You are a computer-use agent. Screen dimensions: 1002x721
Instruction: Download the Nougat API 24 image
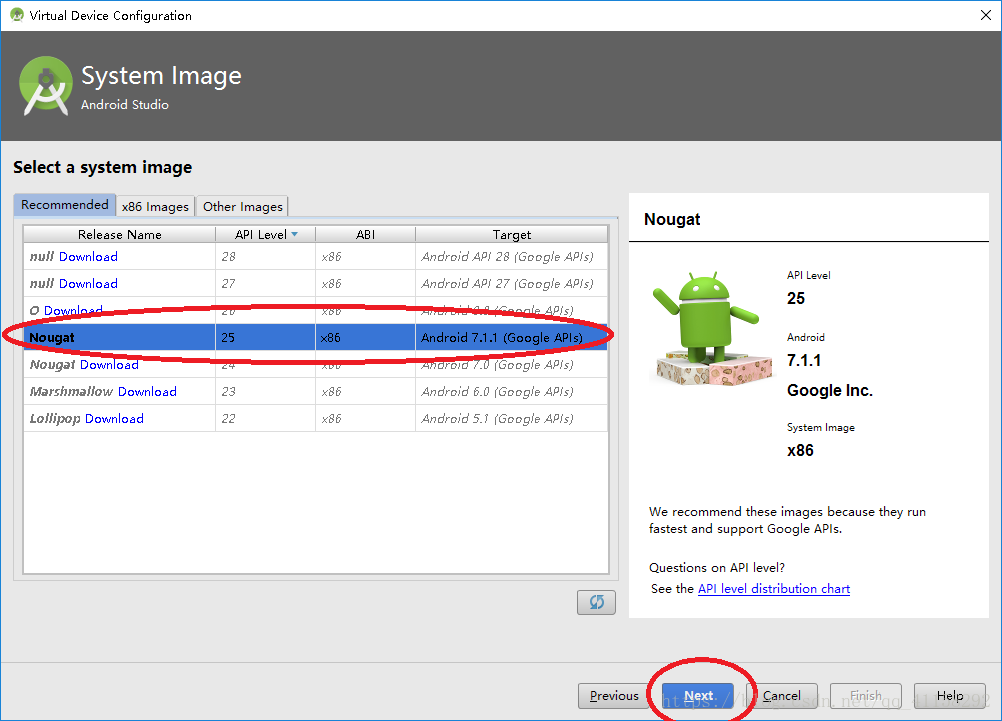coord(109,364)
